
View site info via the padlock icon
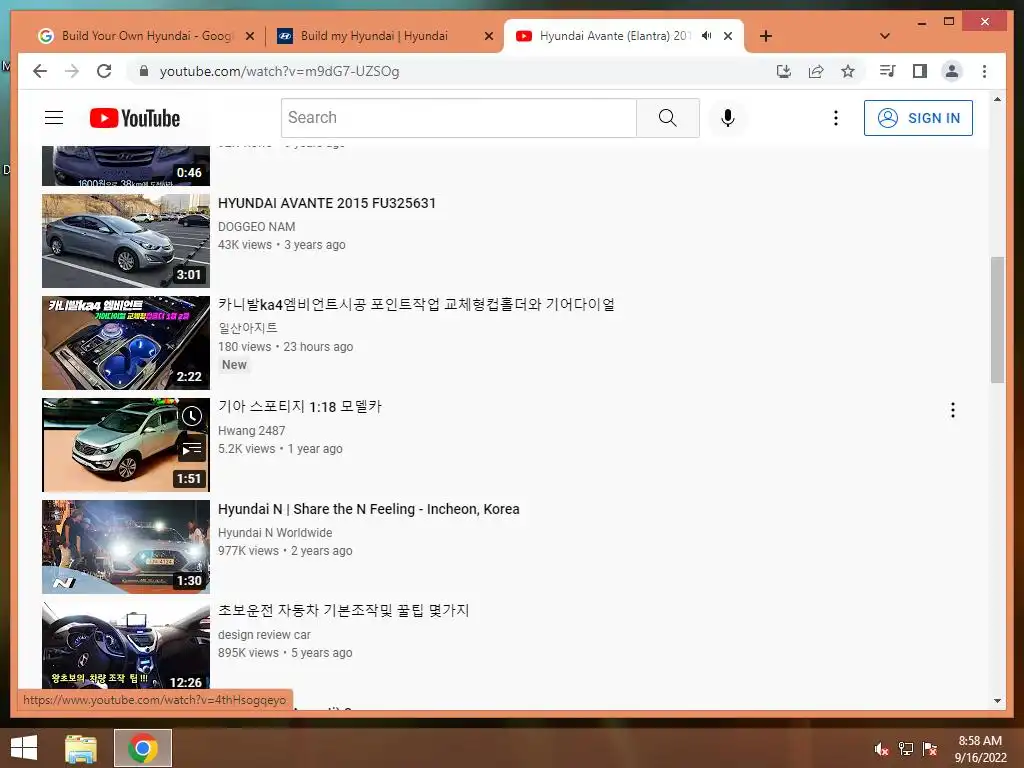coord(144,71)
